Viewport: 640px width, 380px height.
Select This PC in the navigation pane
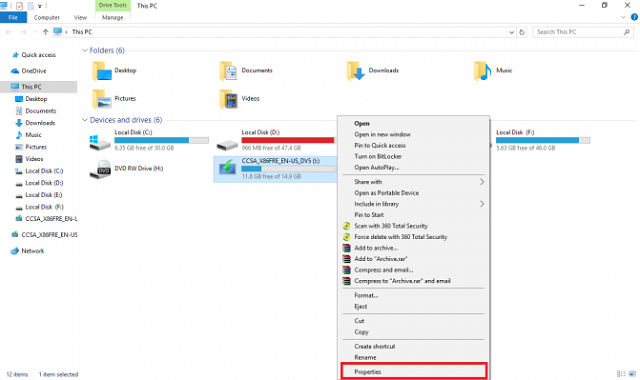[x=38, y=87]
